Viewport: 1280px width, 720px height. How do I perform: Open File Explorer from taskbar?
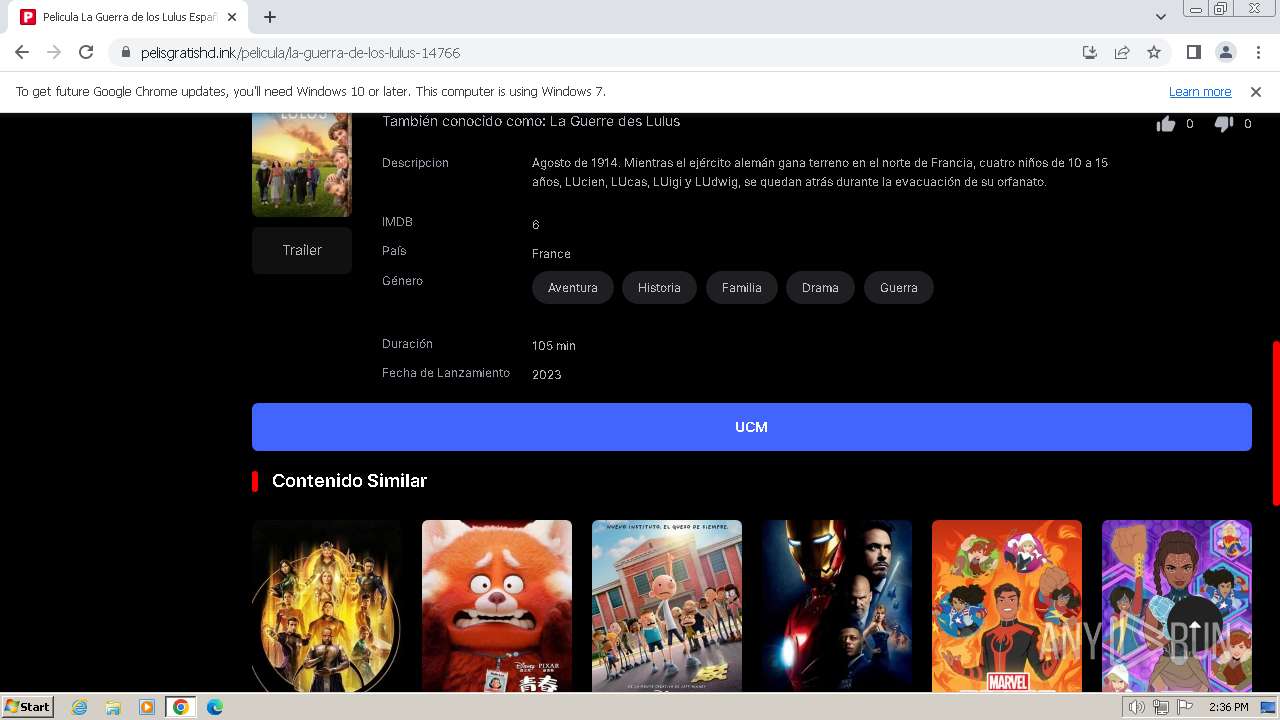[113, 707]
